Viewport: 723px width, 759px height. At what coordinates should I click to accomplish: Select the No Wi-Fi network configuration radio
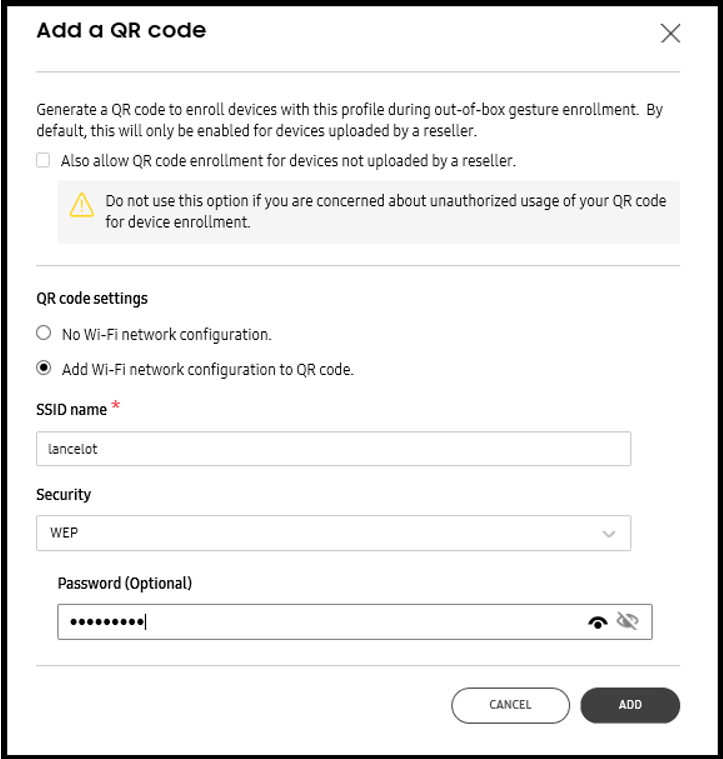pyautogui.click(x=44, y=333)
